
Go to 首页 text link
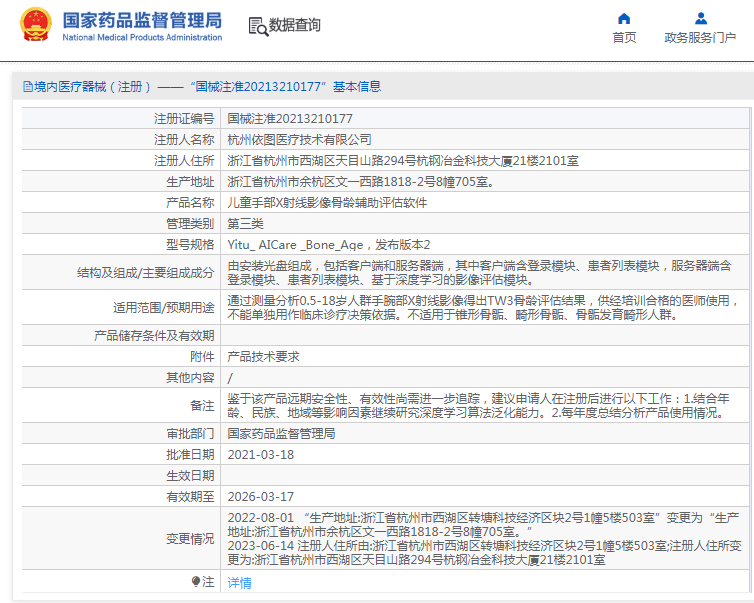tap(624, 38)
